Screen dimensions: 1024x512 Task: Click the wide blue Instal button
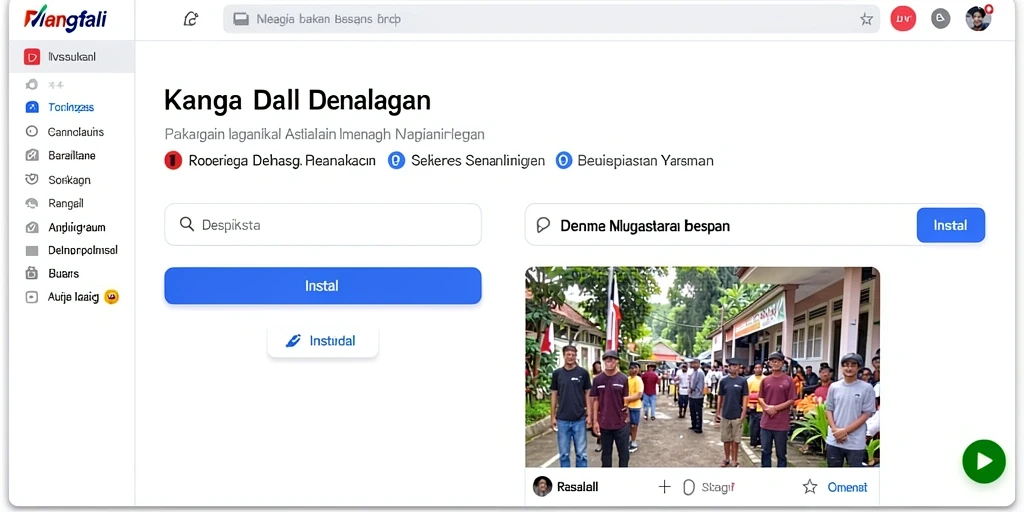point(323,286)
